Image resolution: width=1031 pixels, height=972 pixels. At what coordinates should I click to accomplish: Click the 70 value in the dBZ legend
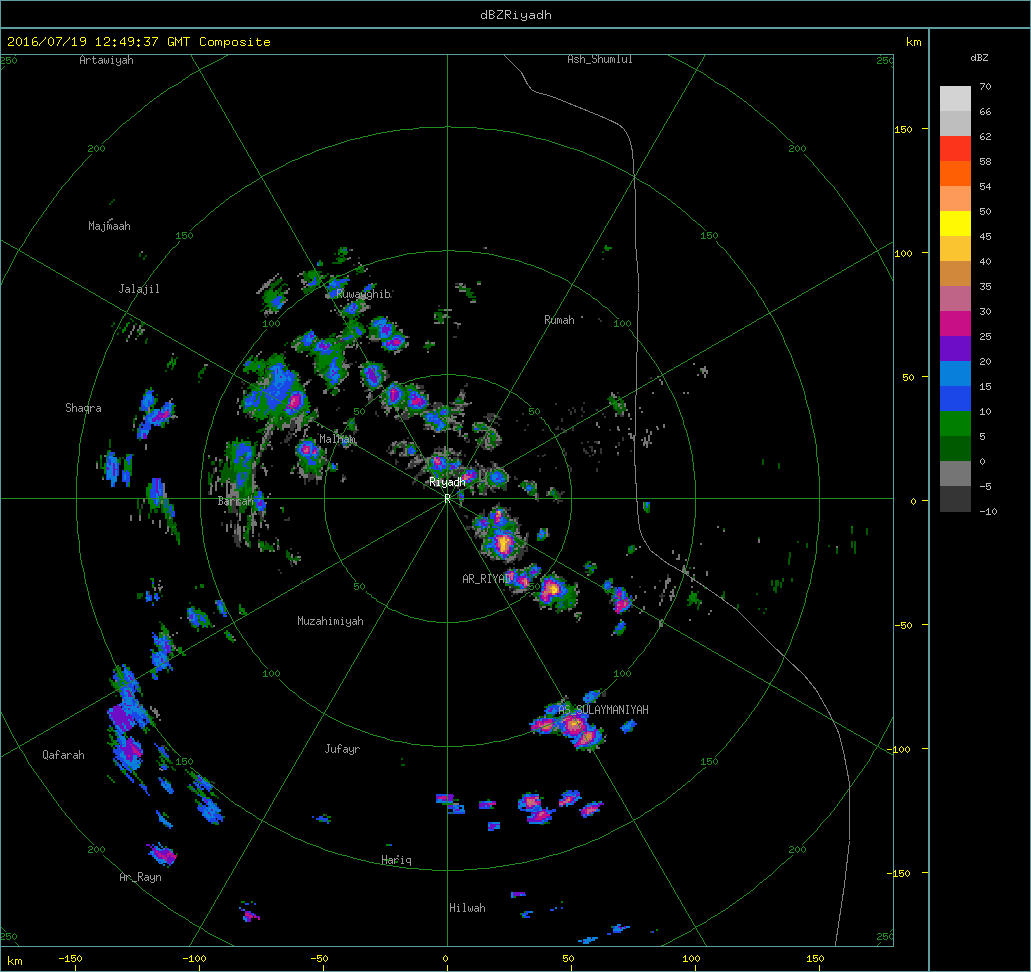pyautogui.click(x=985, y=87)
